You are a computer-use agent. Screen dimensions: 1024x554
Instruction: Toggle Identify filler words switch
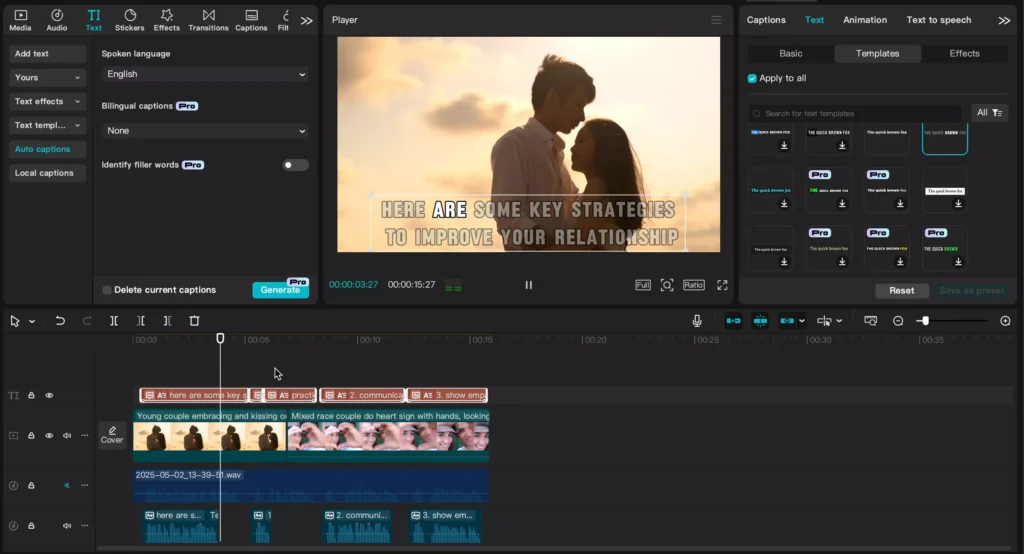pos(295,165)
